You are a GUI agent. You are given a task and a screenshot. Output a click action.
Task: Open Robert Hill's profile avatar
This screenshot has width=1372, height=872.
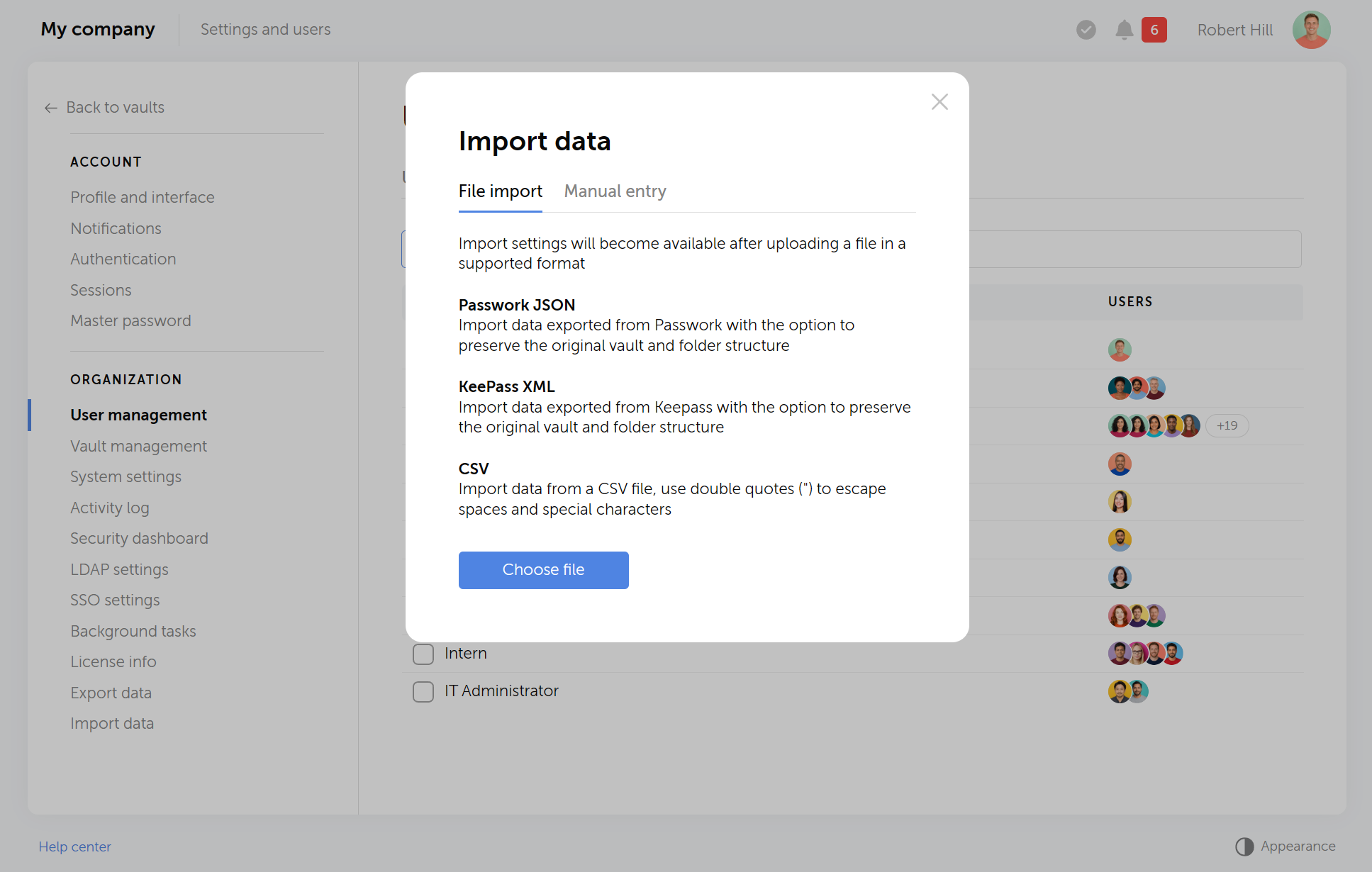[1311, 30]
